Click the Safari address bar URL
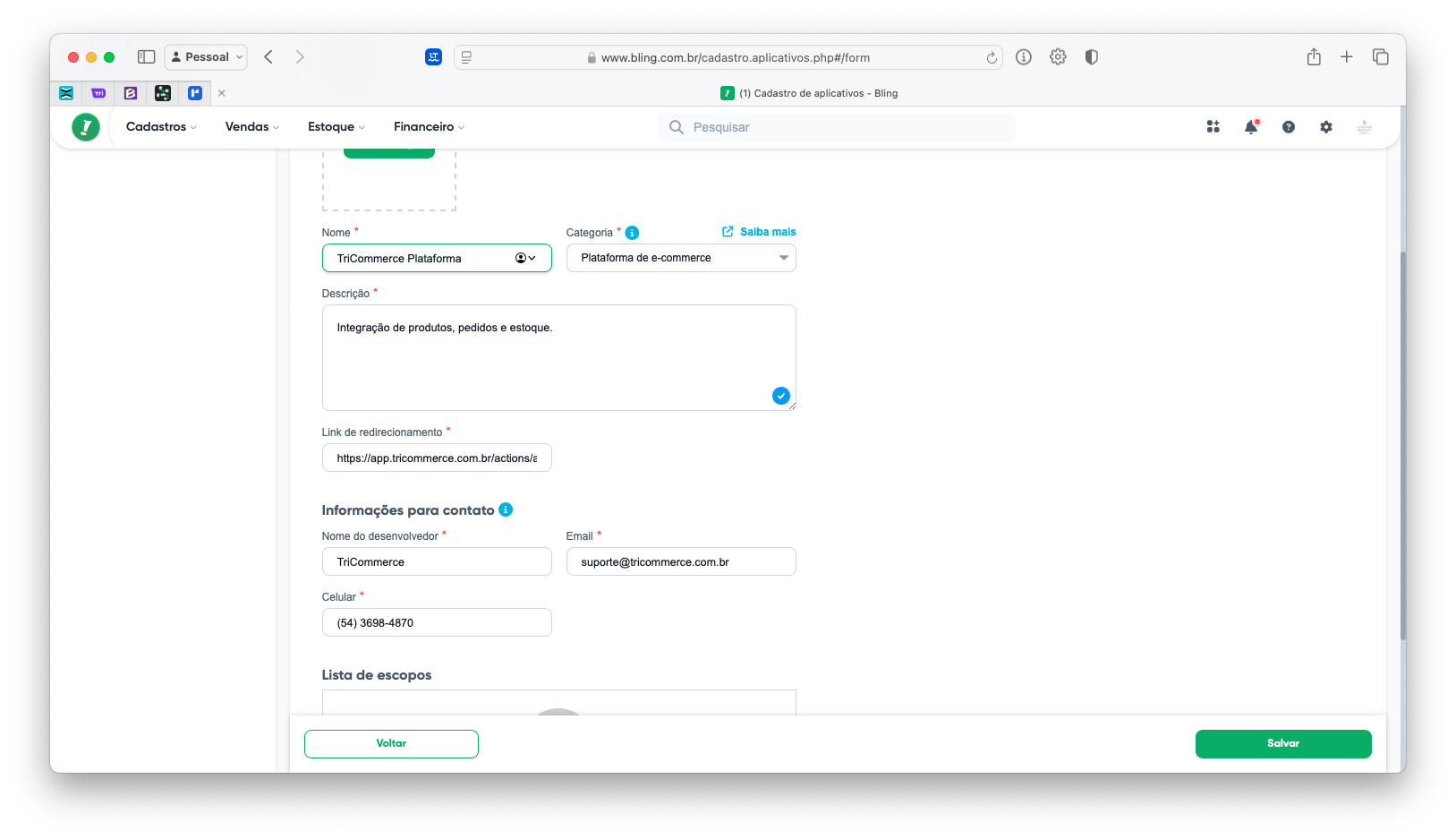The image size is (1456, 839). tap(735, 57)
